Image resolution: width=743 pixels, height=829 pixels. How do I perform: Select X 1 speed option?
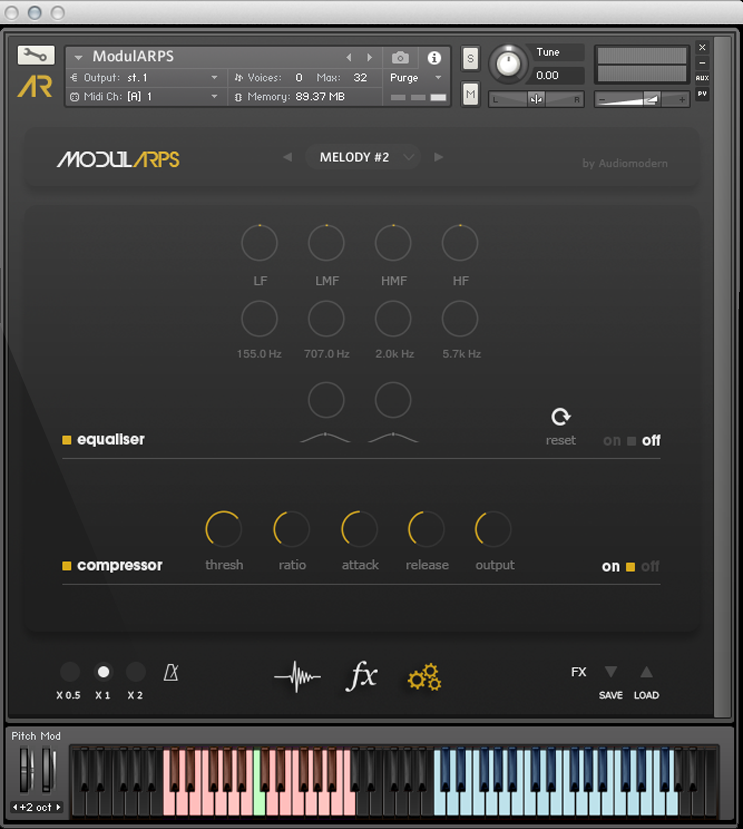tap(104, 672)
